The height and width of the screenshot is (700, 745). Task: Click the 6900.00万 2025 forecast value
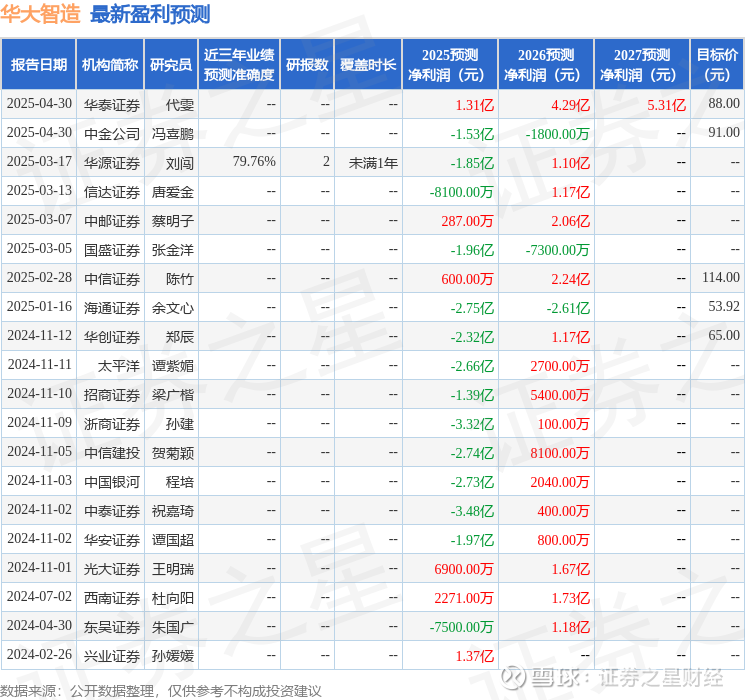click(464, 569)
